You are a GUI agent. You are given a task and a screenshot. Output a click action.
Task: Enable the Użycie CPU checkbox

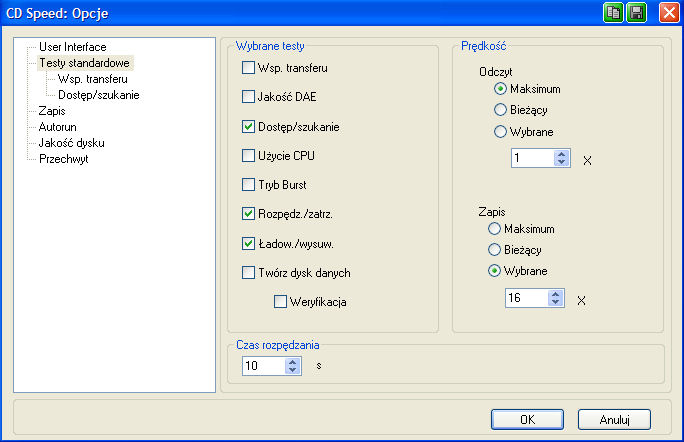(248, 155)
